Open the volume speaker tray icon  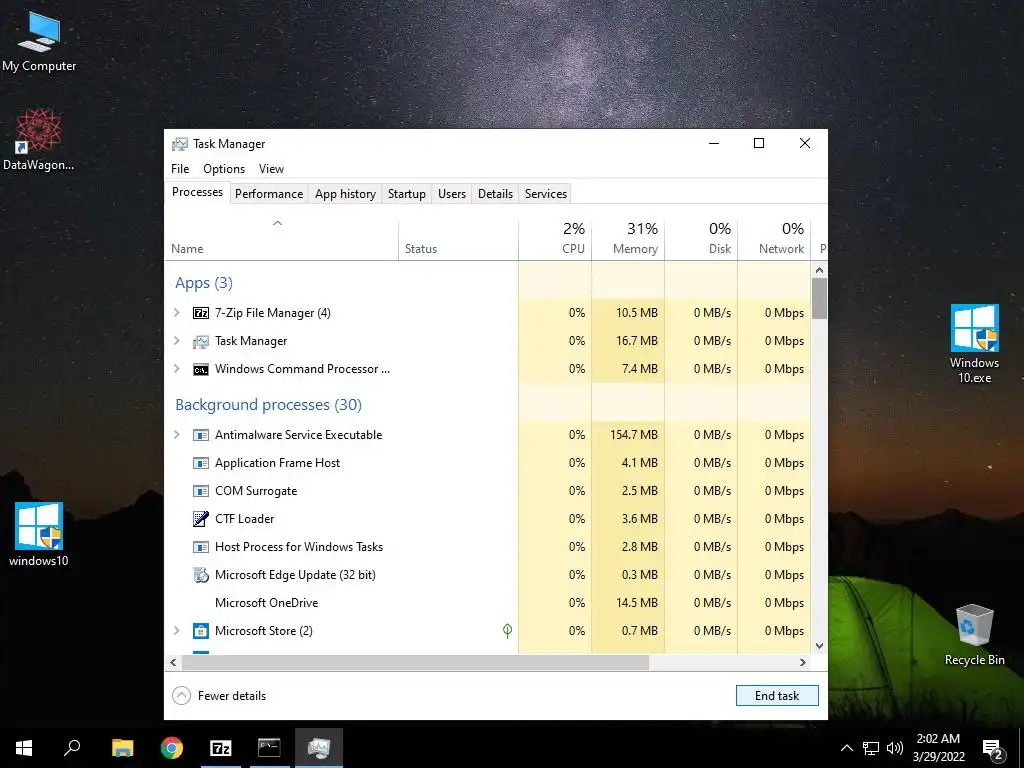895,748
